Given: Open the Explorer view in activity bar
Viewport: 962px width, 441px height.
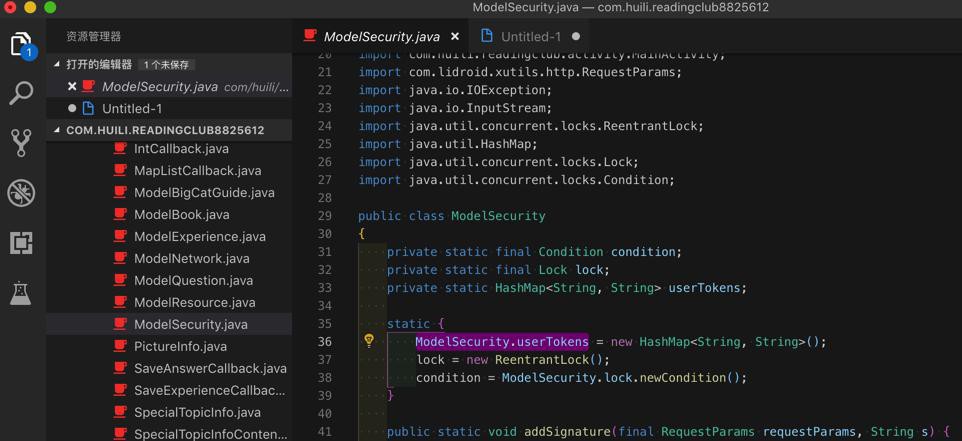Looking at the screenshot, I should 21,45.
